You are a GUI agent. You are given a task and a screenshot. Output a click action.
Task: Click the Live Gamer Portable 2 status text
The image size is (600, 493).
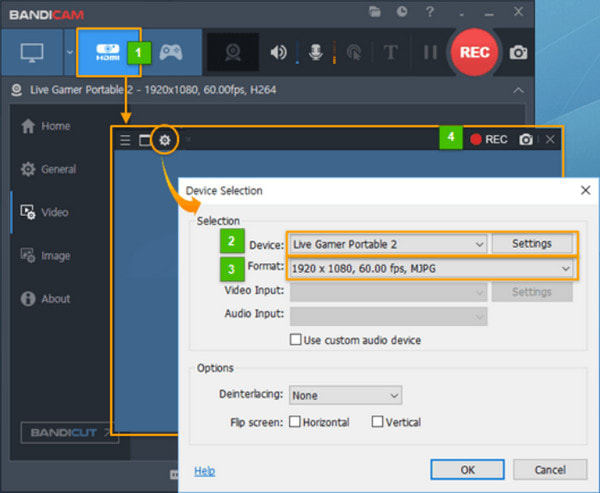tap(153, 90)
